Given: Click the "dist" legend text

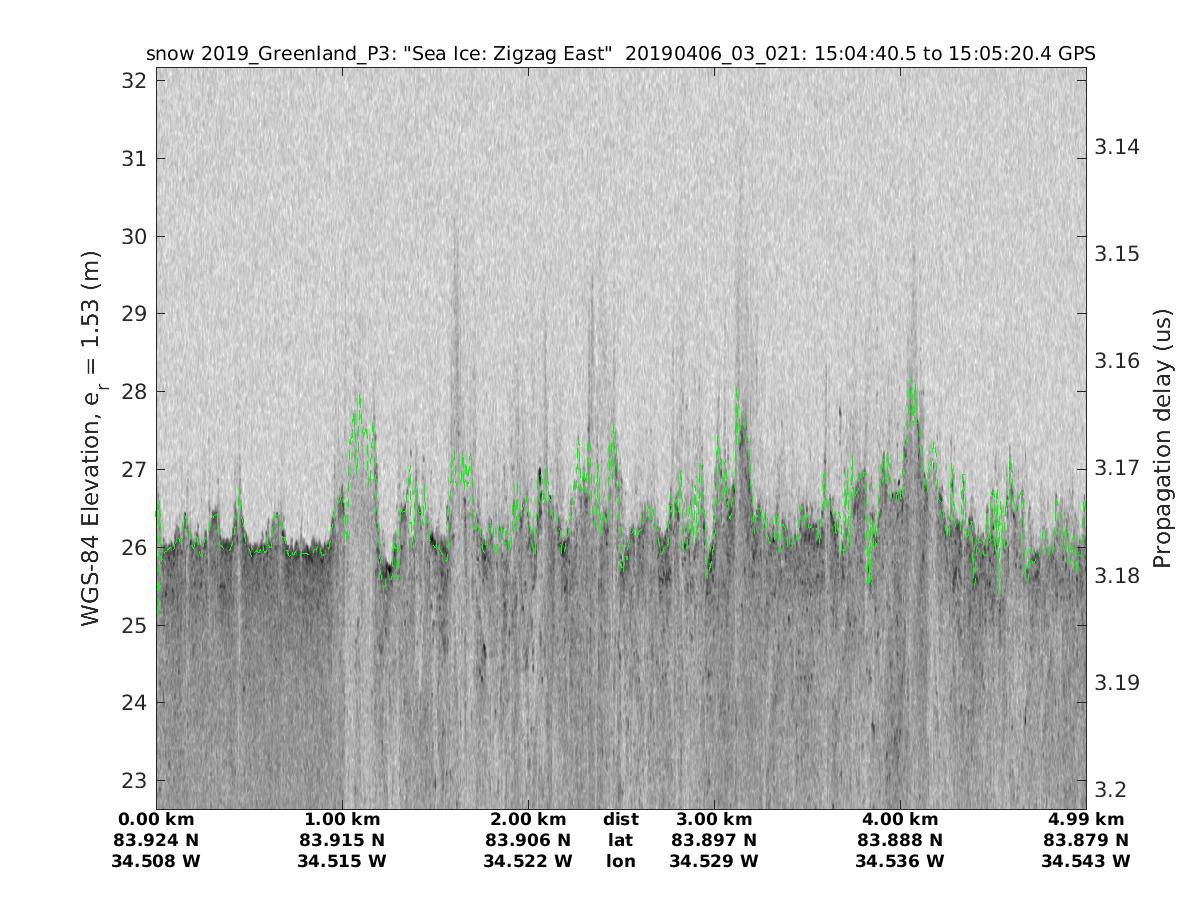Looking at the screenshot, I should pos(621,820).
